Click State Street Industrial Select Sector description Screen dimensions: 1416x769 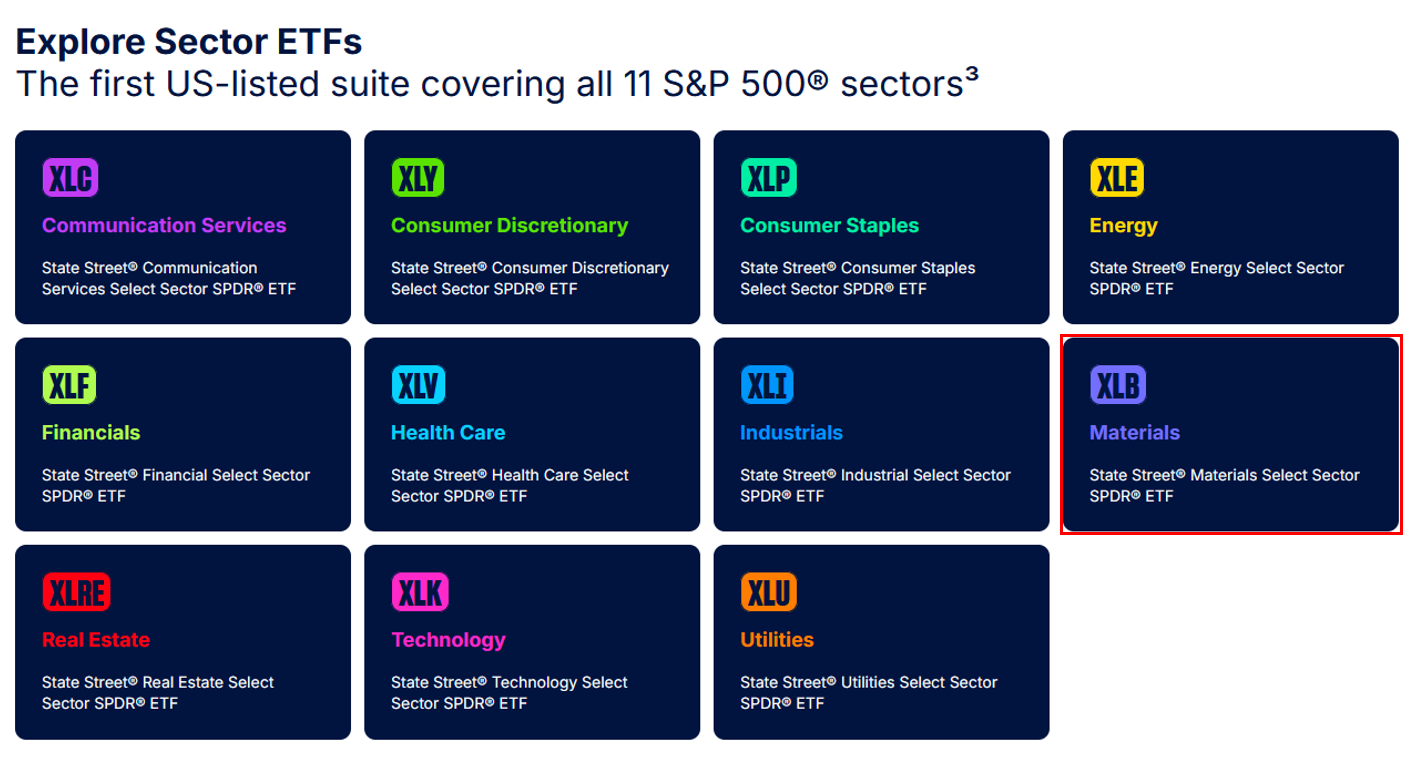click(x=875, y=485)
